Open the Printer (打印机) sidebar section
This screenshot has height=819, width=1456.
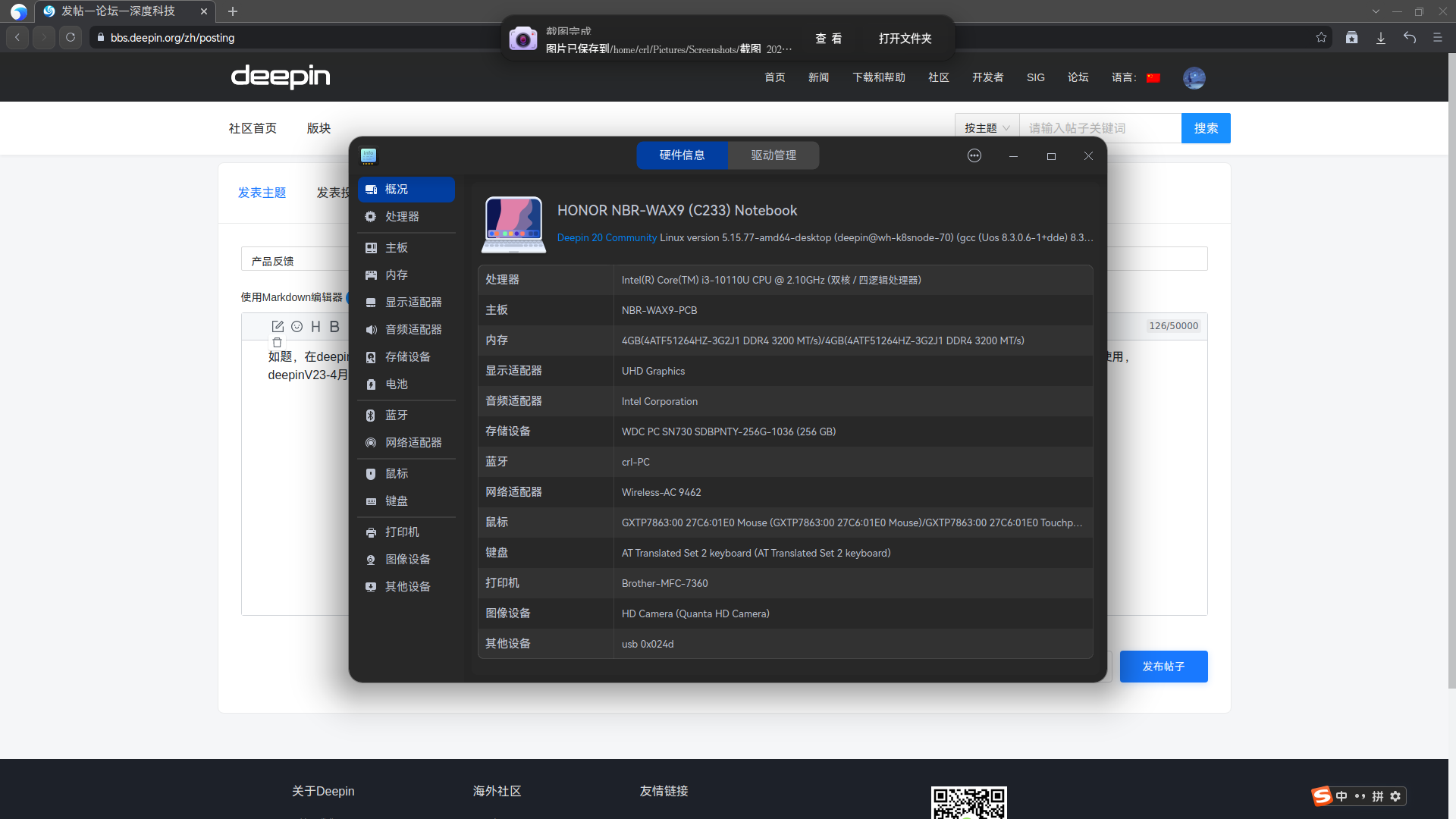pyautogui.click(x=402, y=532)
